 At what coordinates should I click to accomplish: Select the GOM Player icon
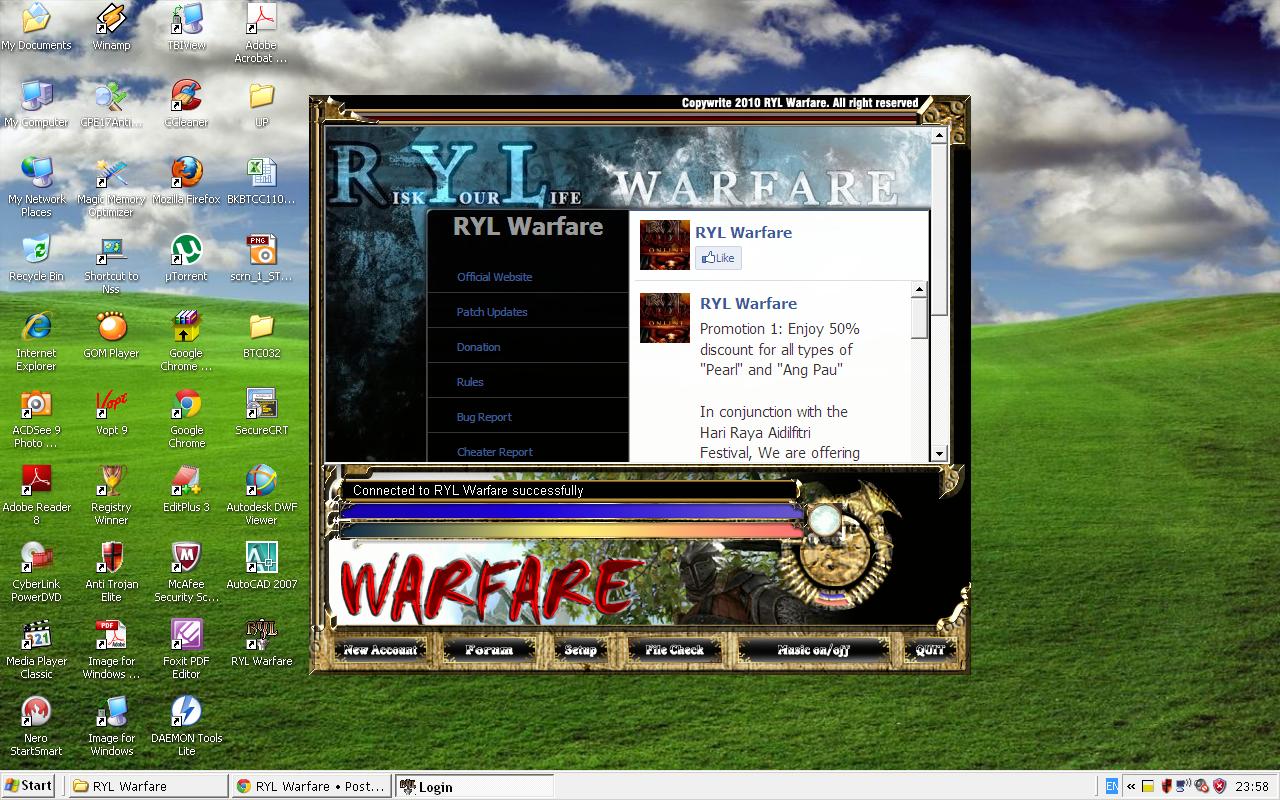pyautogui.click(x=111, y=335)
